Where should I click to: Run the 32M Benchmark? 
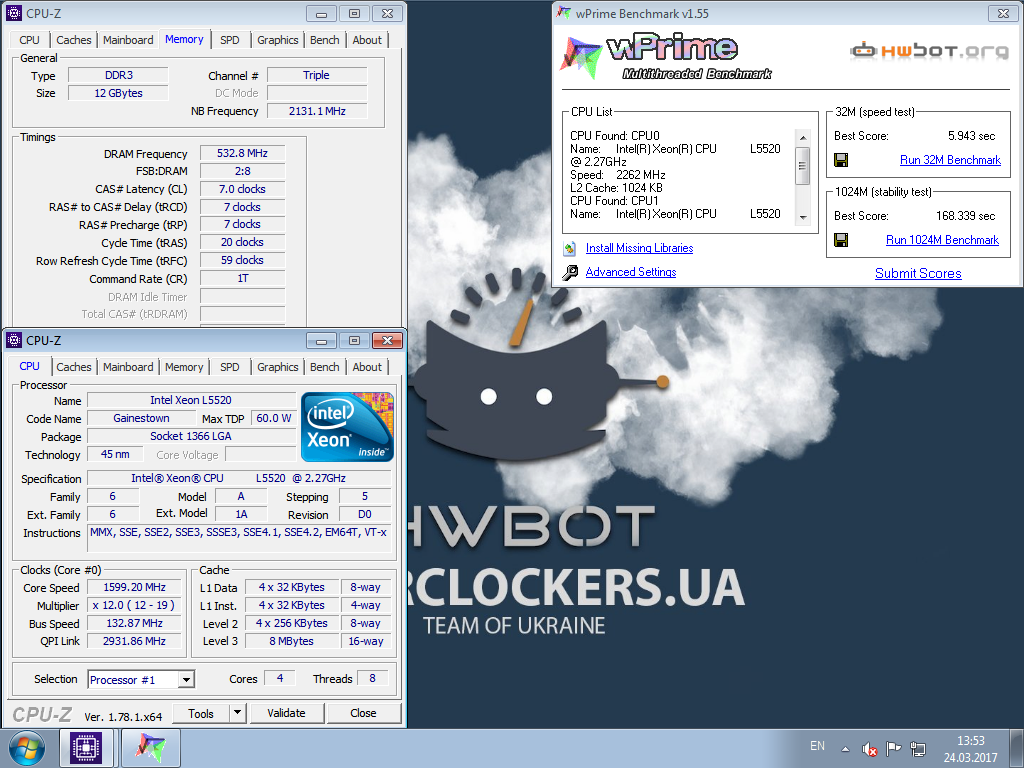click(x=950, y=160)
